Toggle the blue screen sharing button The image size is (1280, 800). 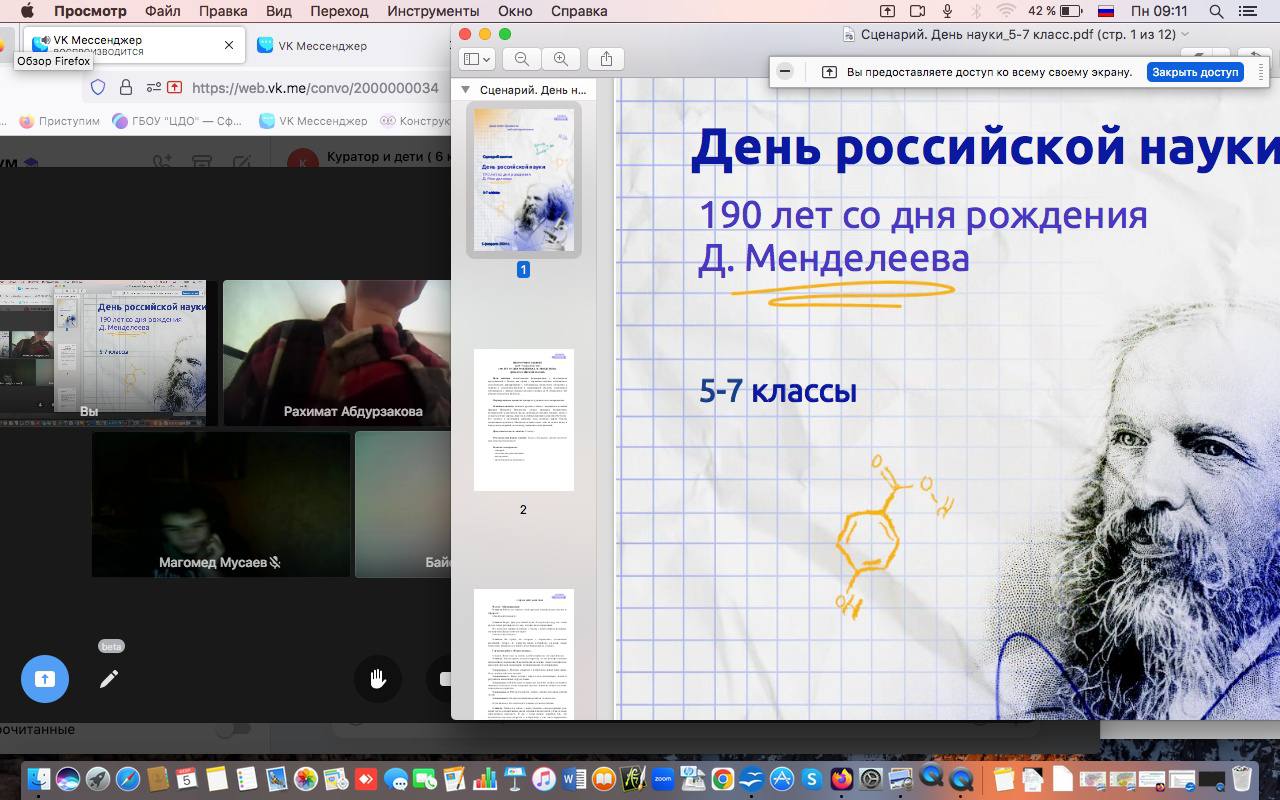pos(45,679)
